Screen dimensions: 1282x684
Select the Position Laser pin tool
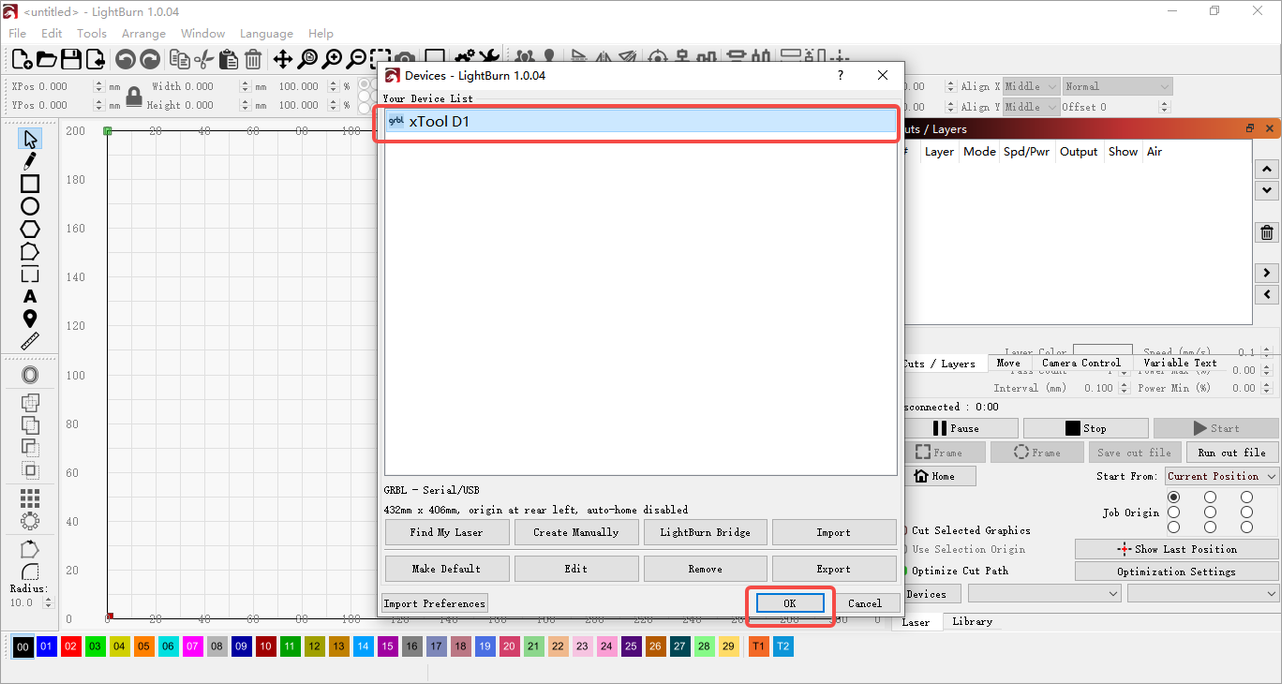tap(30, 319)
